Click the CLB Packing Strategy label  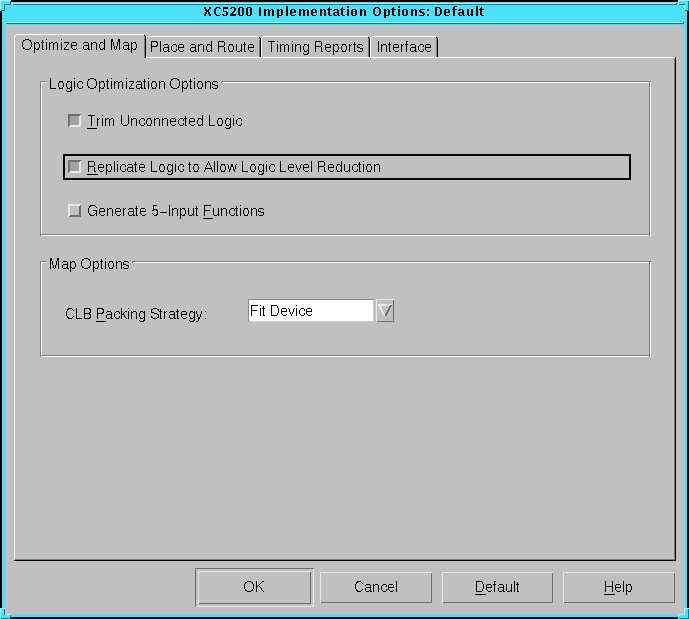pyautogui.click(x=136, y=314)
